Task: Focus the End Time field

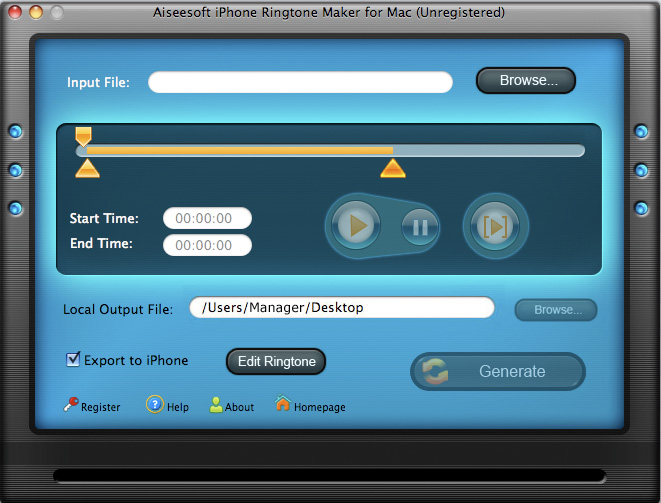Action: point(207,244)
